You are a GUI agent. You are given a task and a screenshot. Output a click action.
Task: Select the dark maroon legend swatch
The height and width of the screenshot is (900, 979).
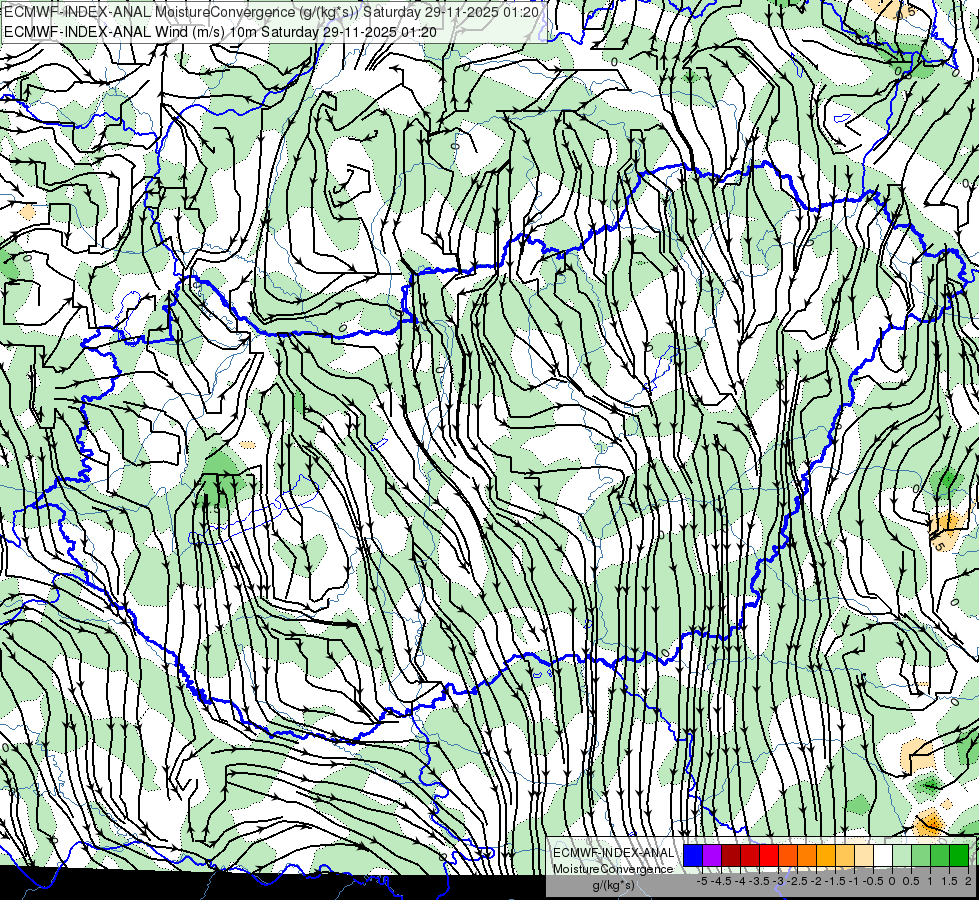[x=731, y=855]
